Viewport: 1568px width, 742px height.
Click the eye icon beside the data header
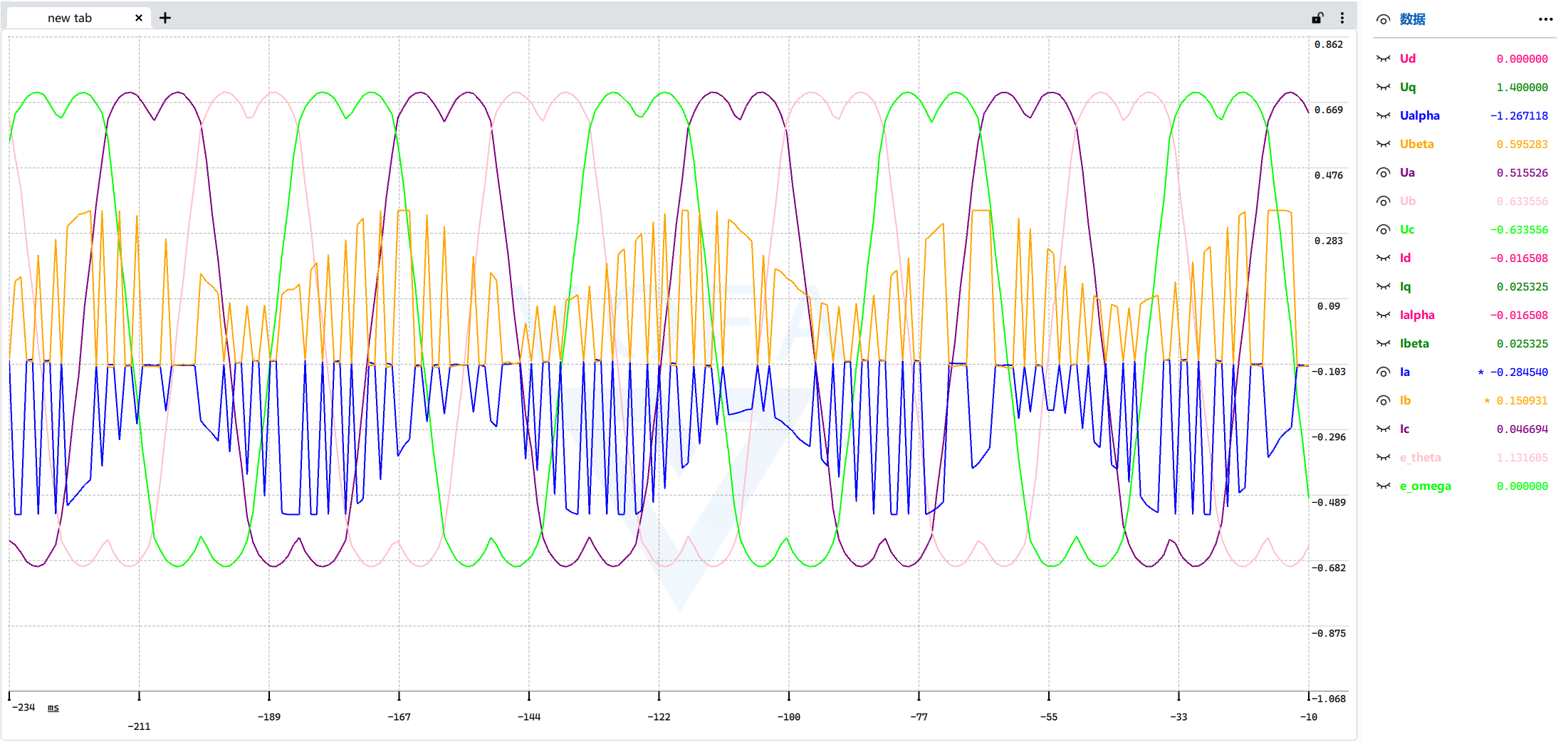pyautogui.click(x=1383, y=19)
